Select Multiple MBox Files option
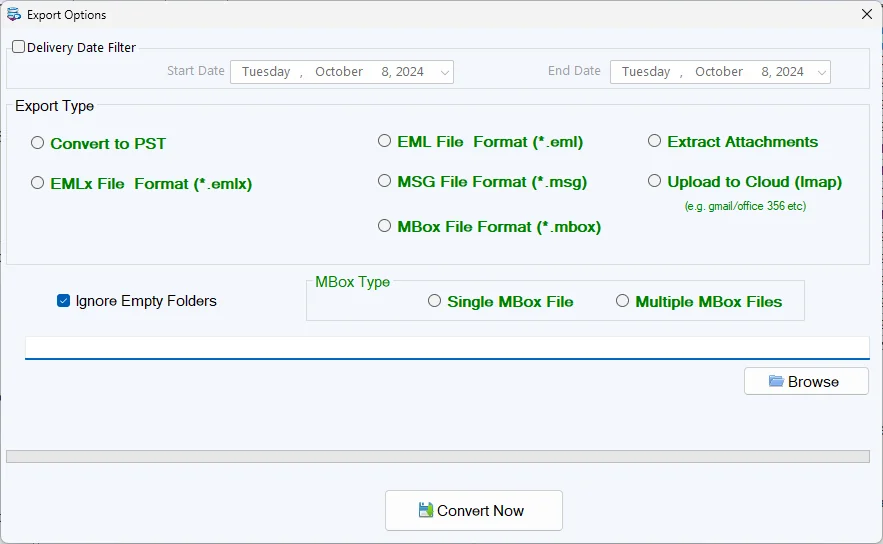 click(x=623, y=301)
